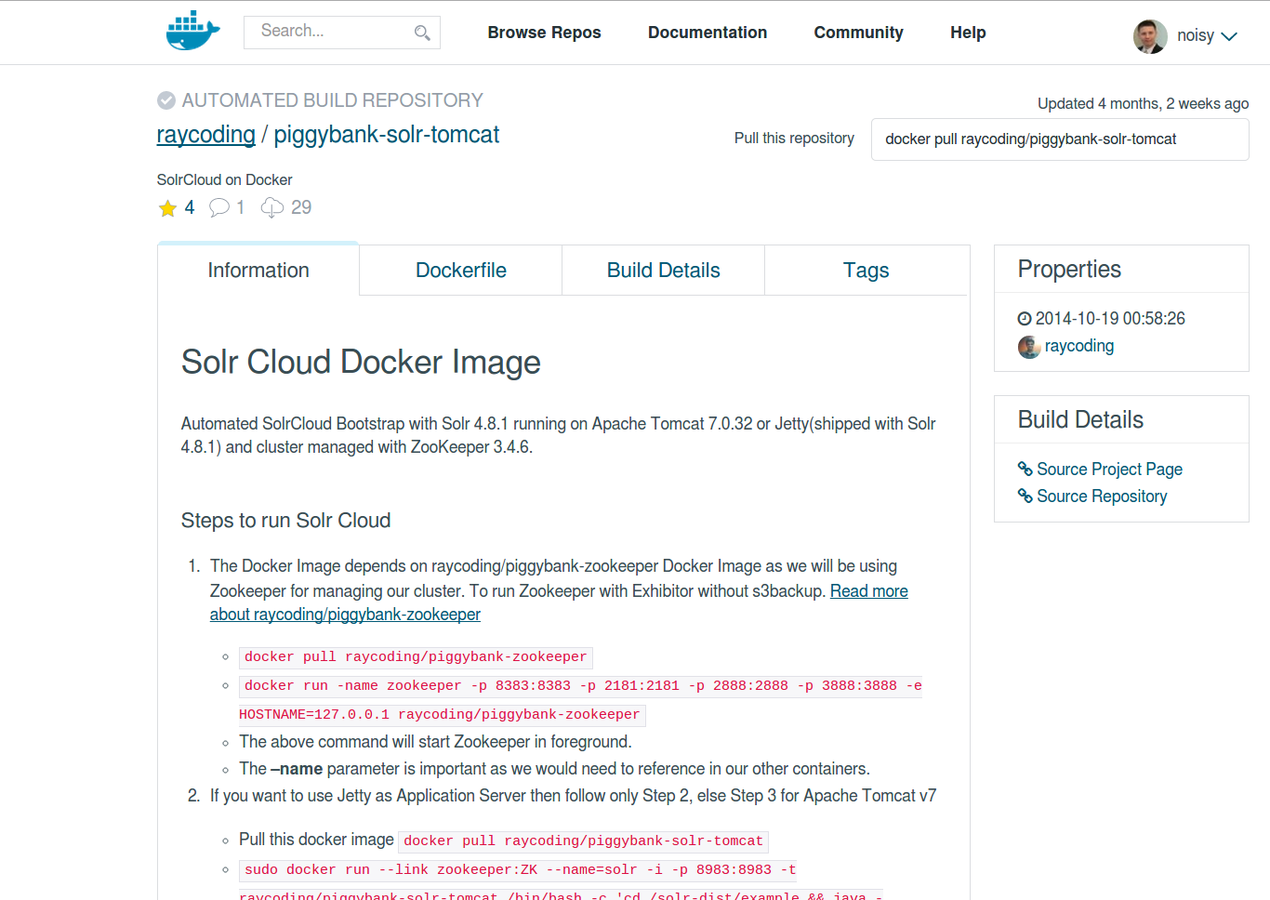This screenshot has width=1270, height=900.
Task: Click the Properties panel heading
Action: (x=1069, y=269)
